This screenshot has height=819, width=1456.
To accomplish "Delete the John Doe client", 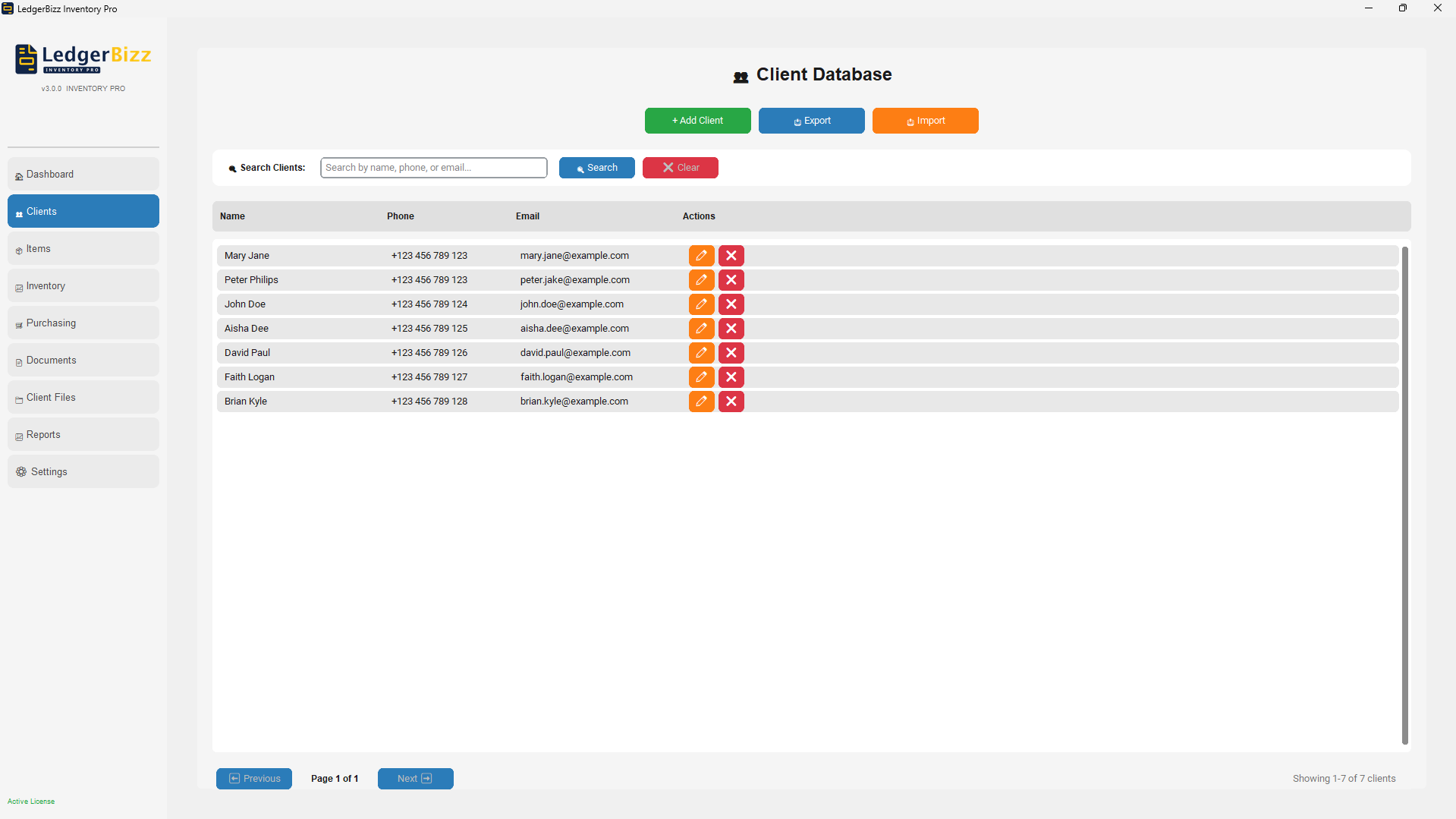I will 731,304.
